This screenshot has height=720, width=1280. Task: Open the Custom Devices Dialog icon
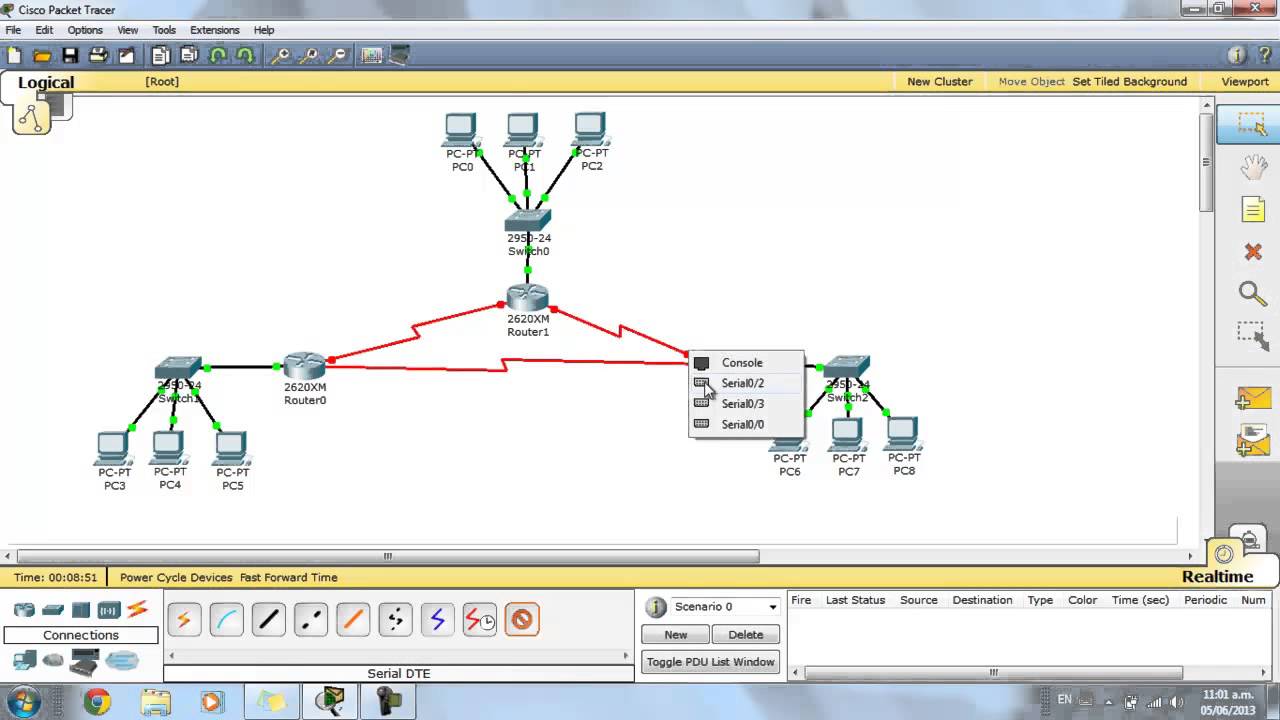[399, 55]
